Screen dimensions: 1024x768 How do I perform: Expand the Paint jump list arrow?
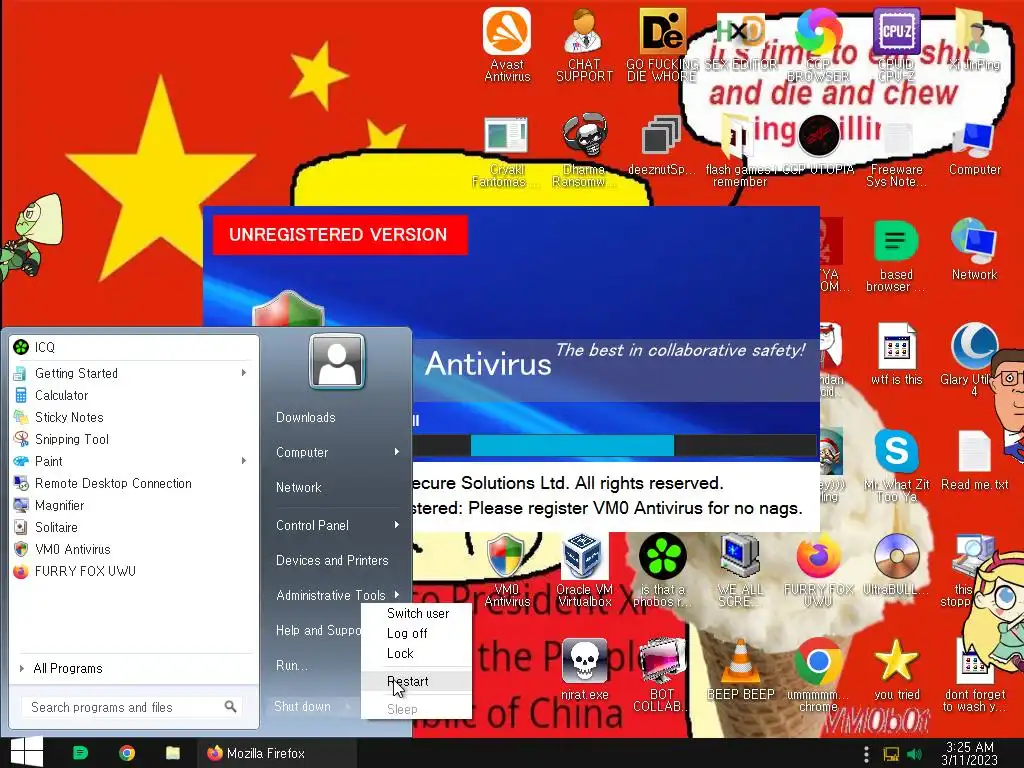point(244,461)
